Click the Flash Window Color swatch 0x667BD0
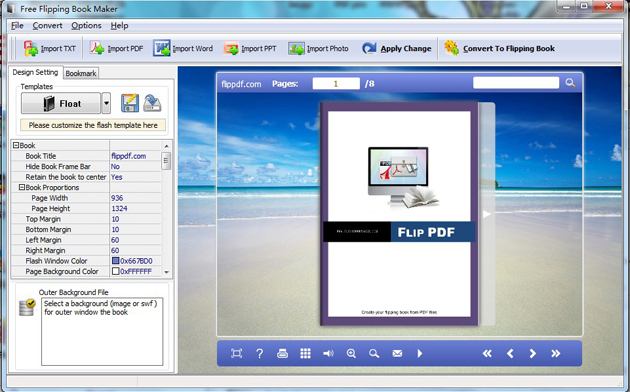 (x=116, y=261)
